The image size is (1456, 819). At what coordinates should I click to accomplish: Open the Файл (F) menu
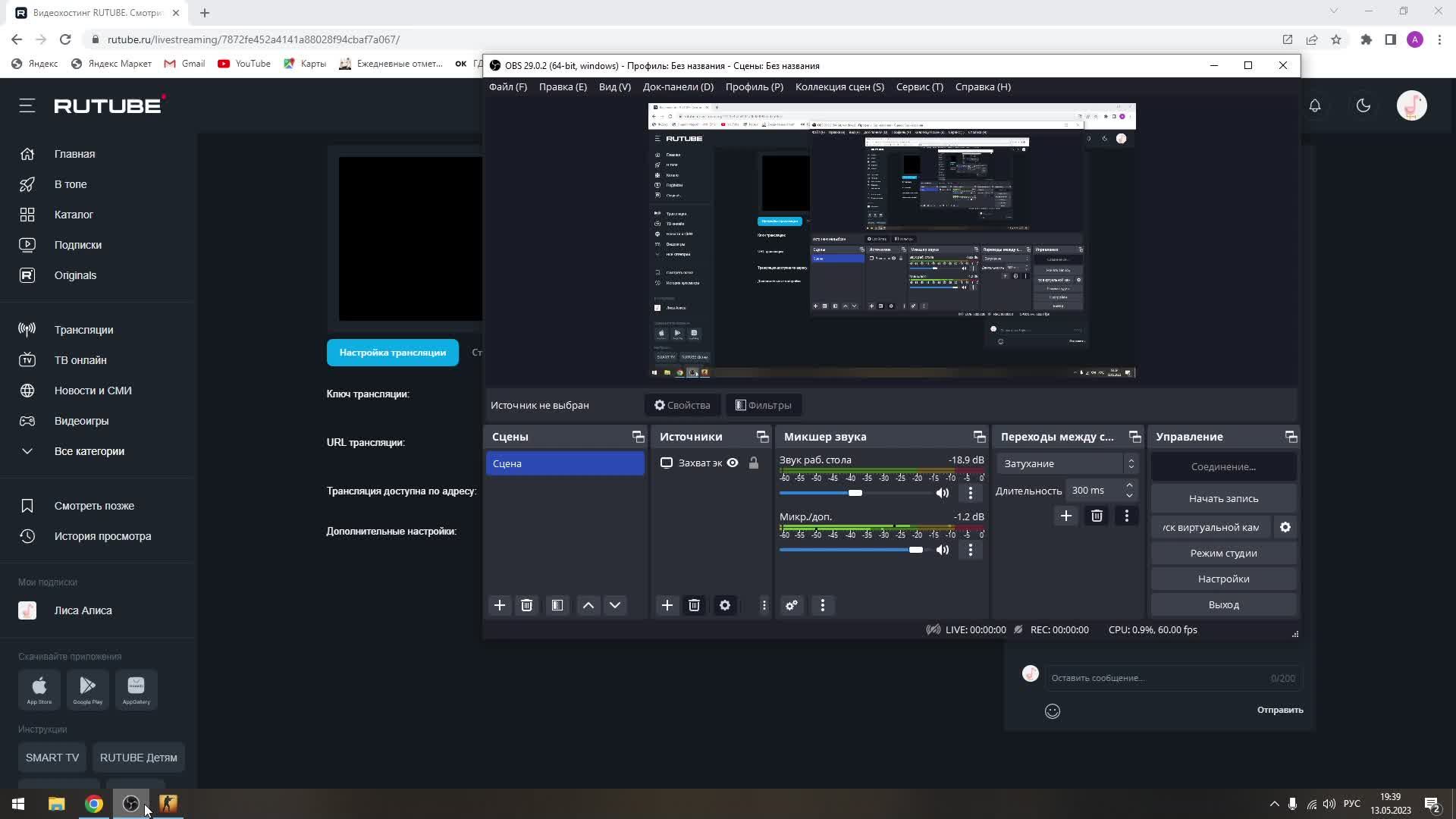click(x=507, y=86)
